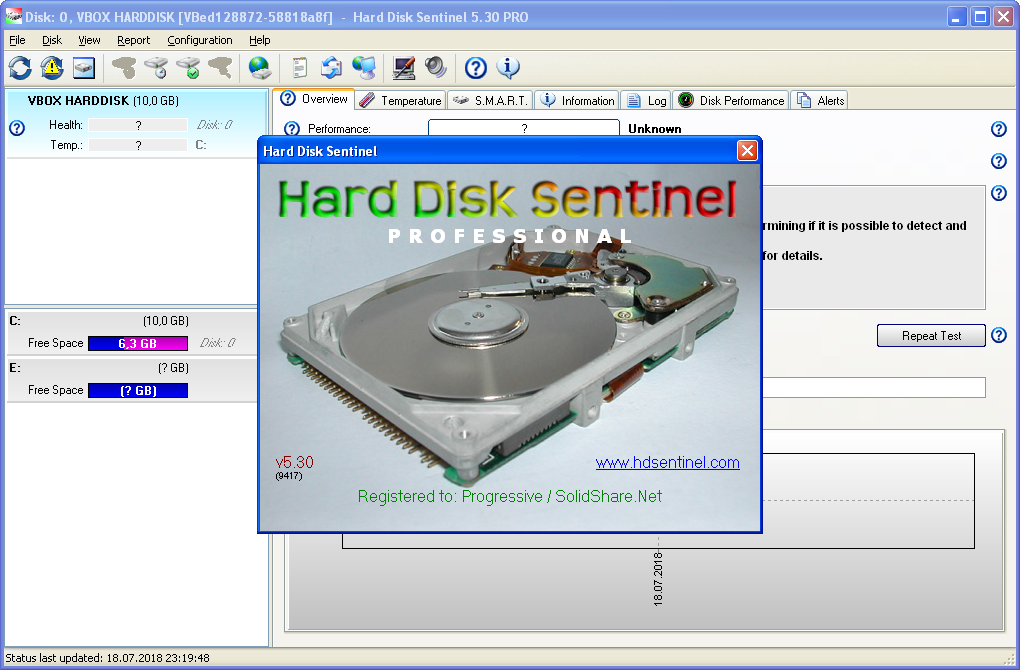Click the disk with clock toolbar icon
Screen dimensions: 1020x670
[156, 68]
